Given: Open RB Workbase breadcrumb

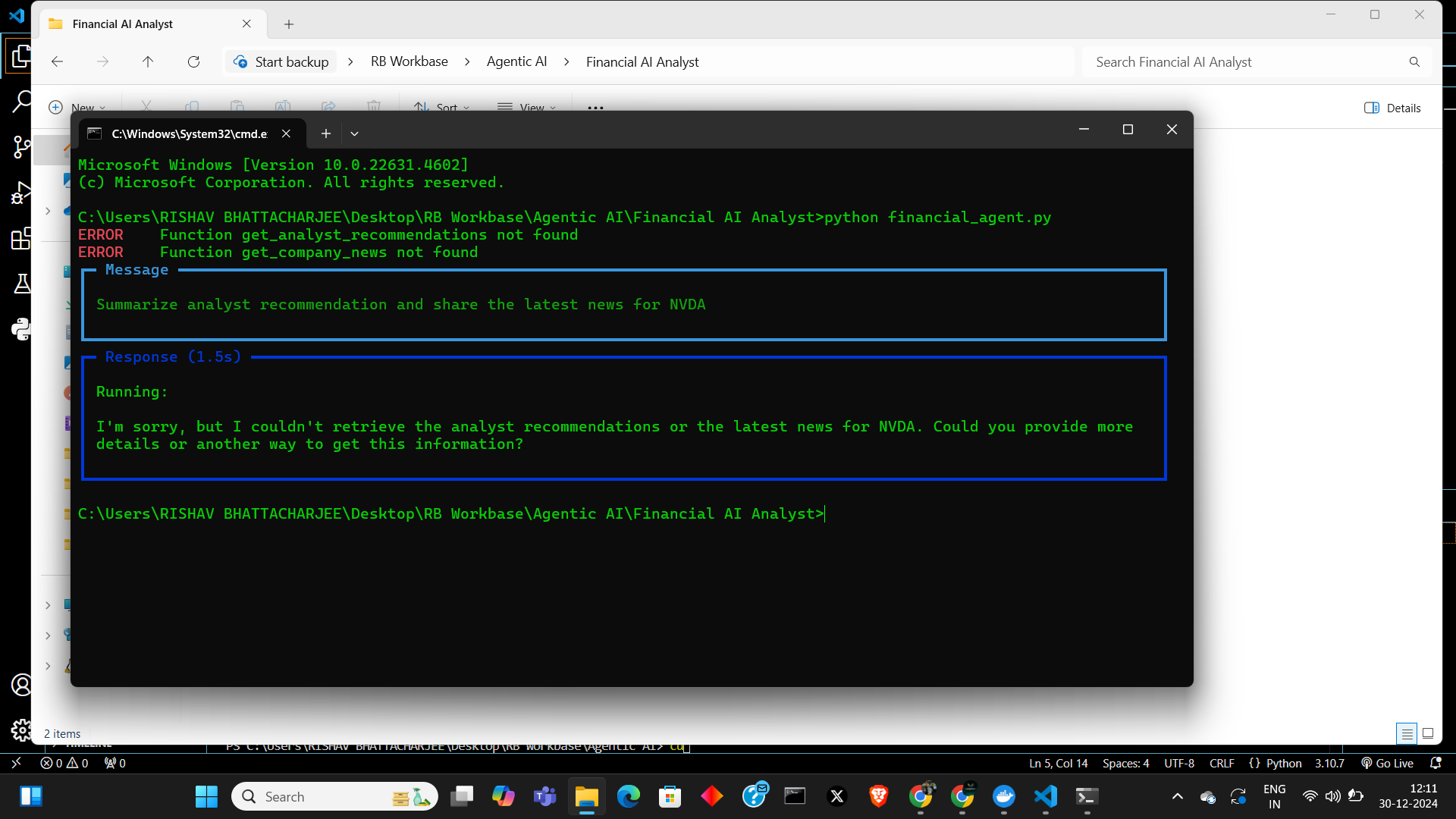Looking at the screenshot, I should tap(409, 62).
